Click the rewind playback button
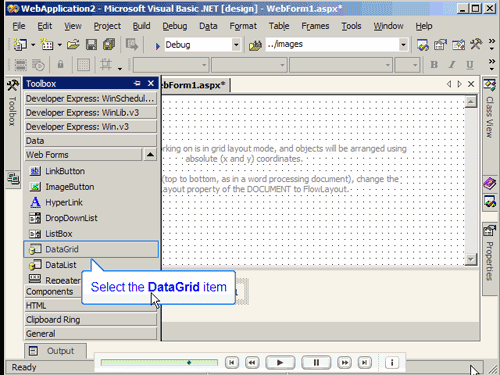Image resolution: width=500 pixels, height=375 pixels. pyautogui.click(x=252, y=363)
